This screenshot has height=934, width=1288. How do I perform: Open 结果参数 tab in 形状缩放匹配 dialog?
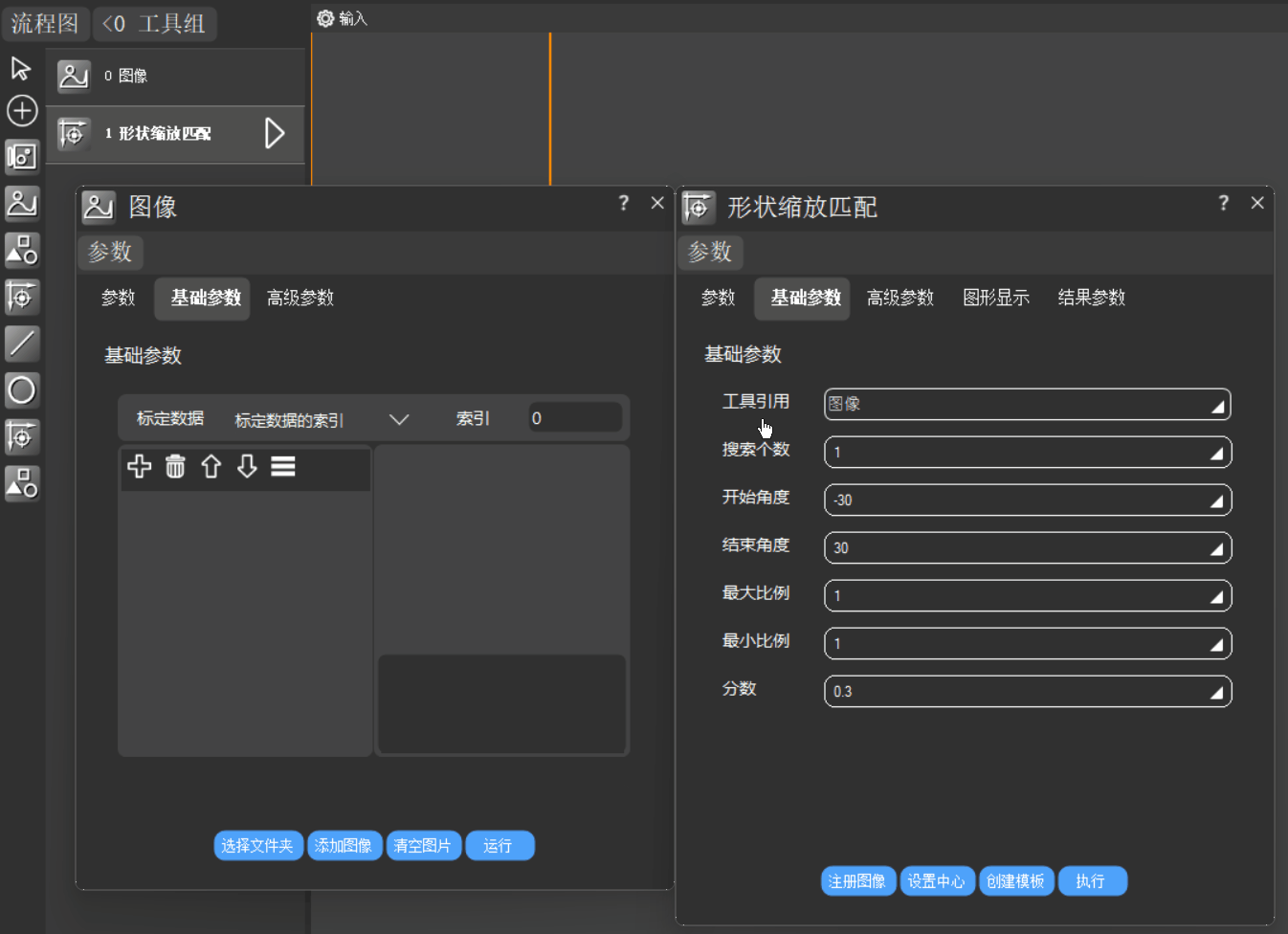(1092, 298)
